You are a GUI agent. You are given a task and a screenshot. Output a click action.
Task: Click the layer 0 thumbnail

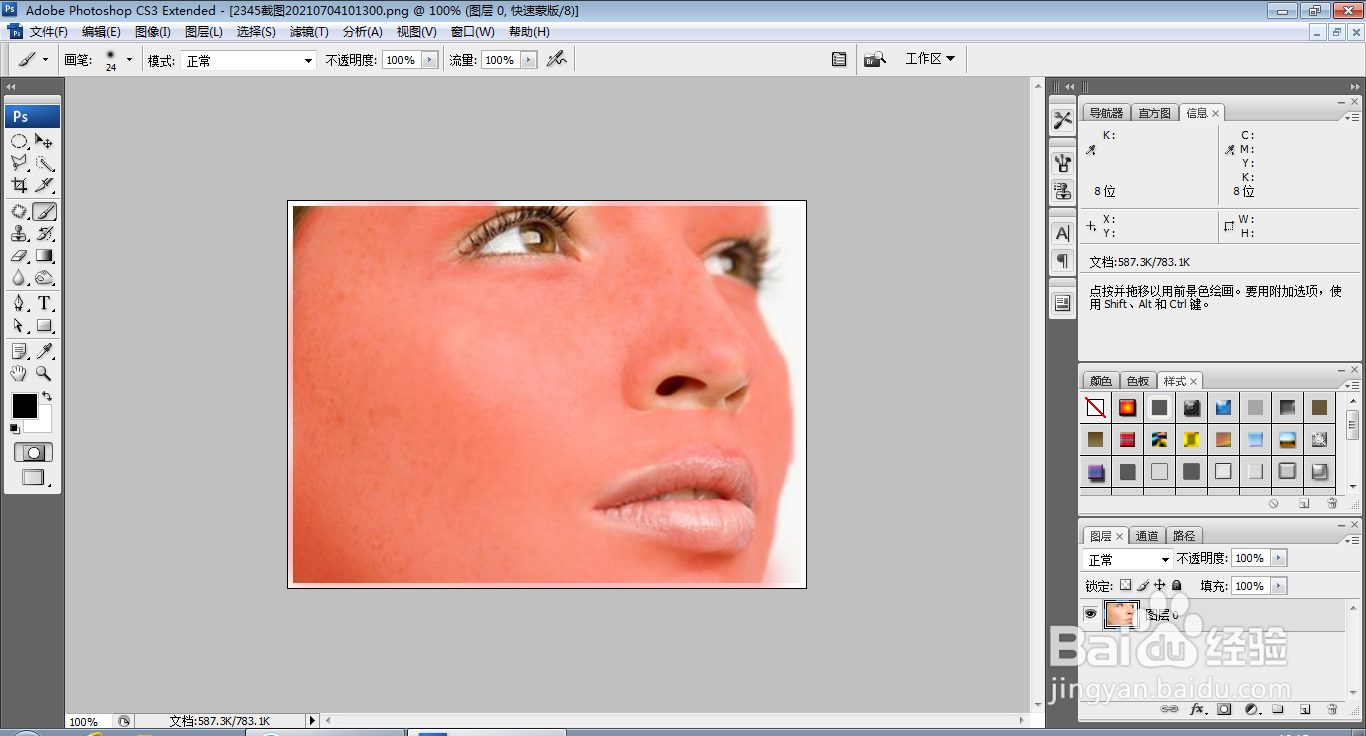tap(1121, 614)
